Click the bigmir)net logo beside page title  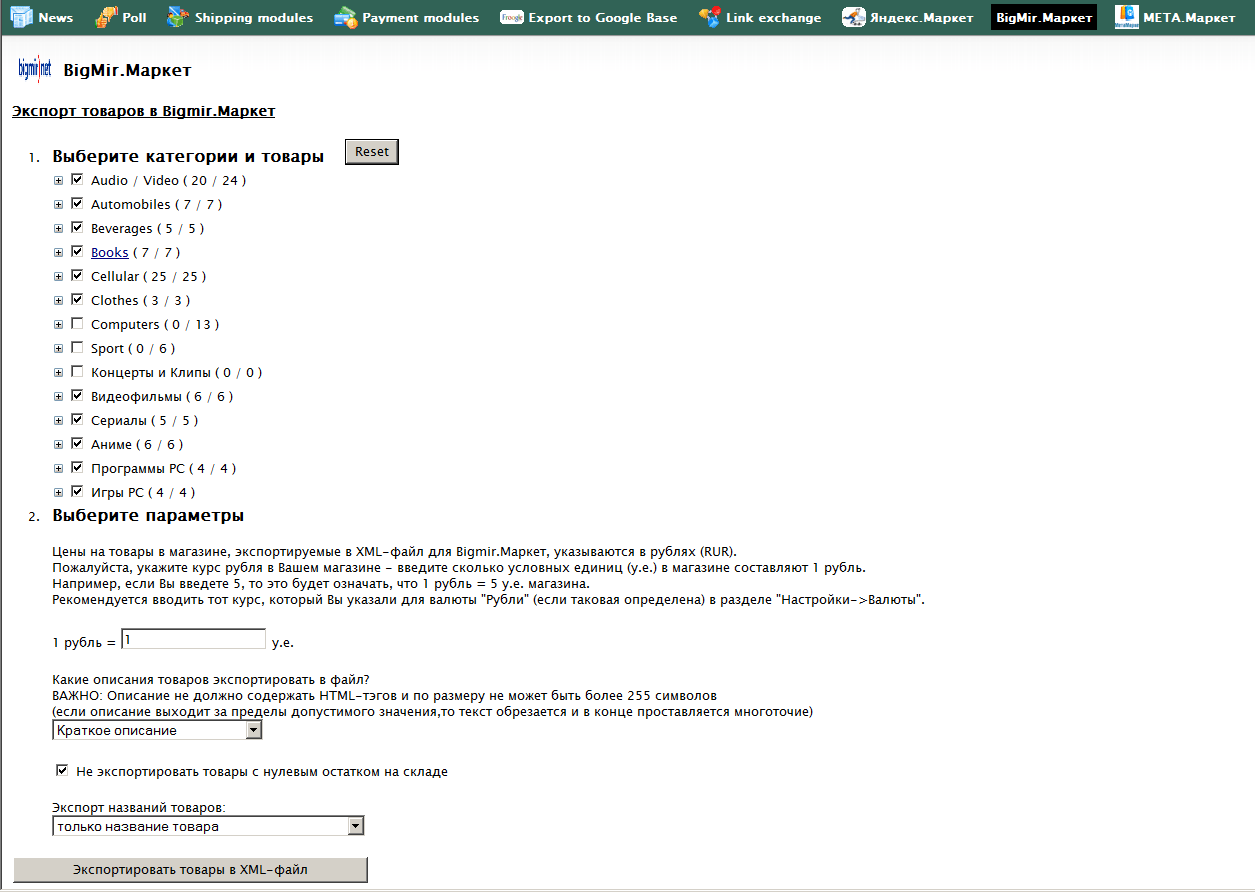36,70
